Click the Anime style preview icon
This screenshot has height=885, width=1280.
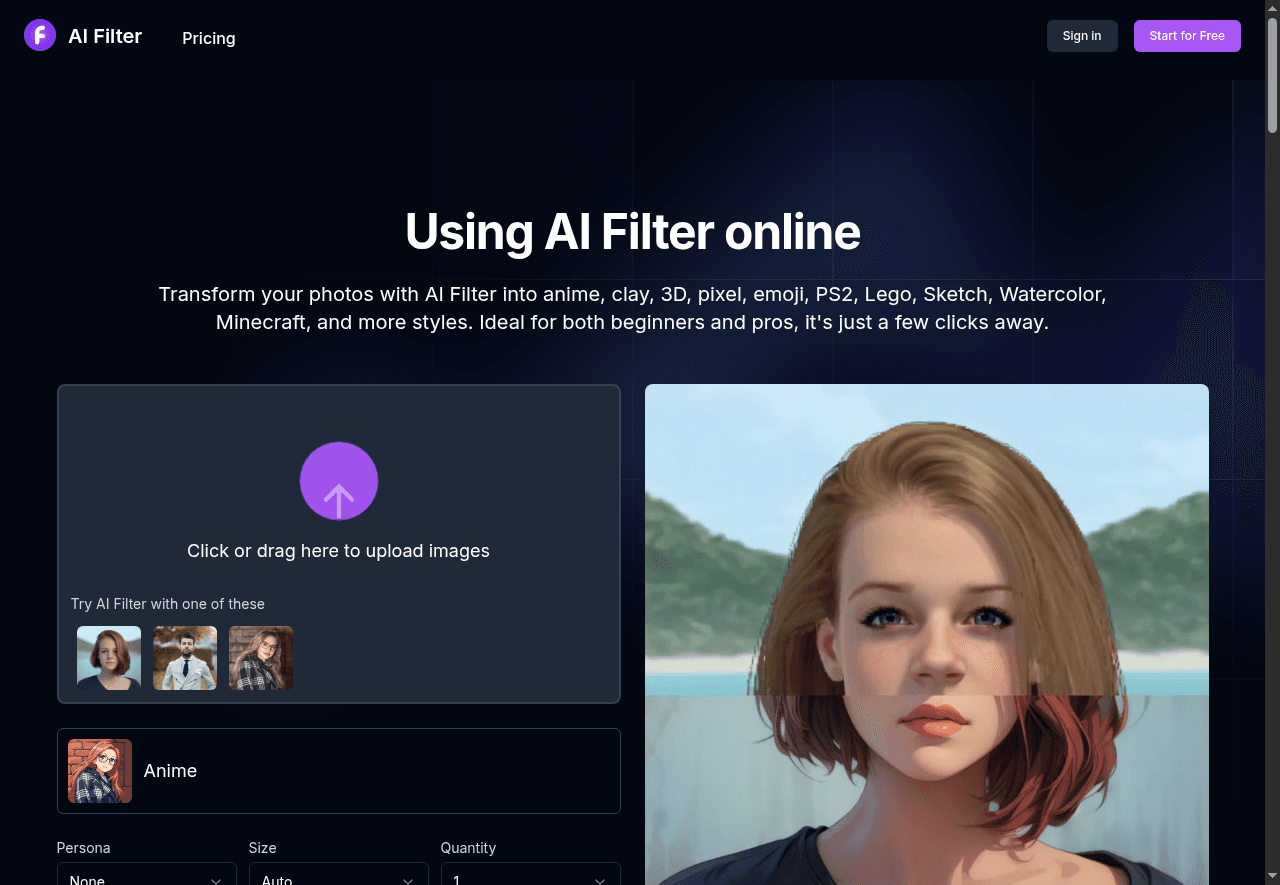click(x=100, y=771)
